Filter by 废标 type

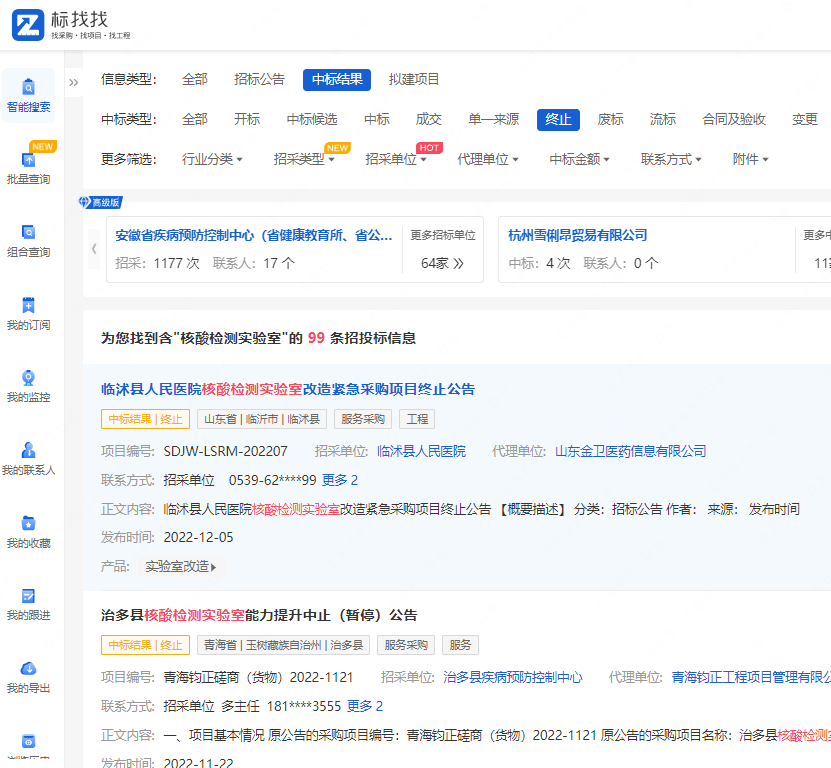[611, 119]
